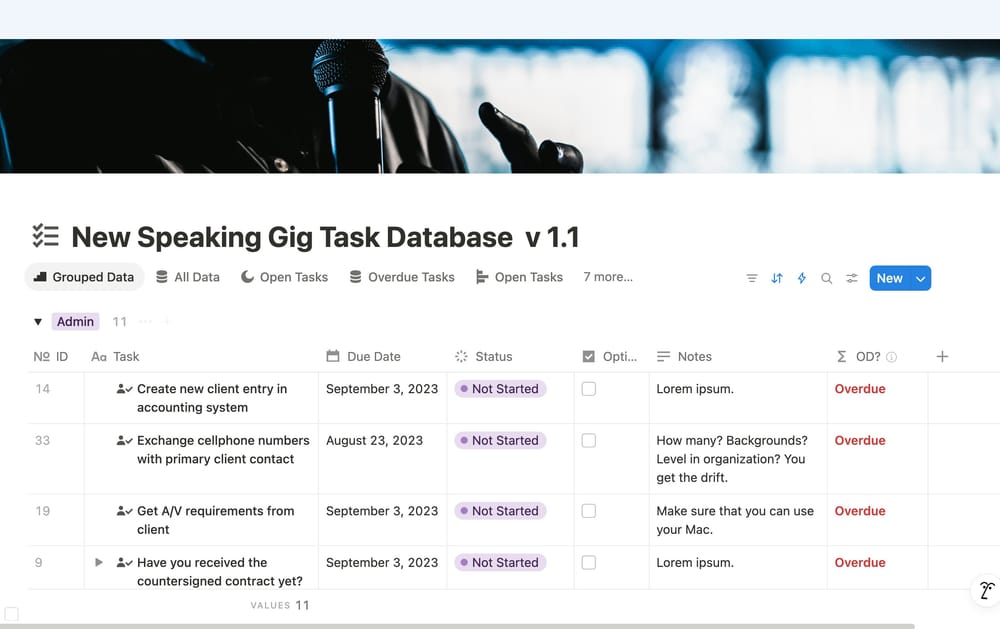Image resolution: width=1000 pixels, height=629 pixels.
Task: Click the Not Started status pill on task 19
Action: 499,511
